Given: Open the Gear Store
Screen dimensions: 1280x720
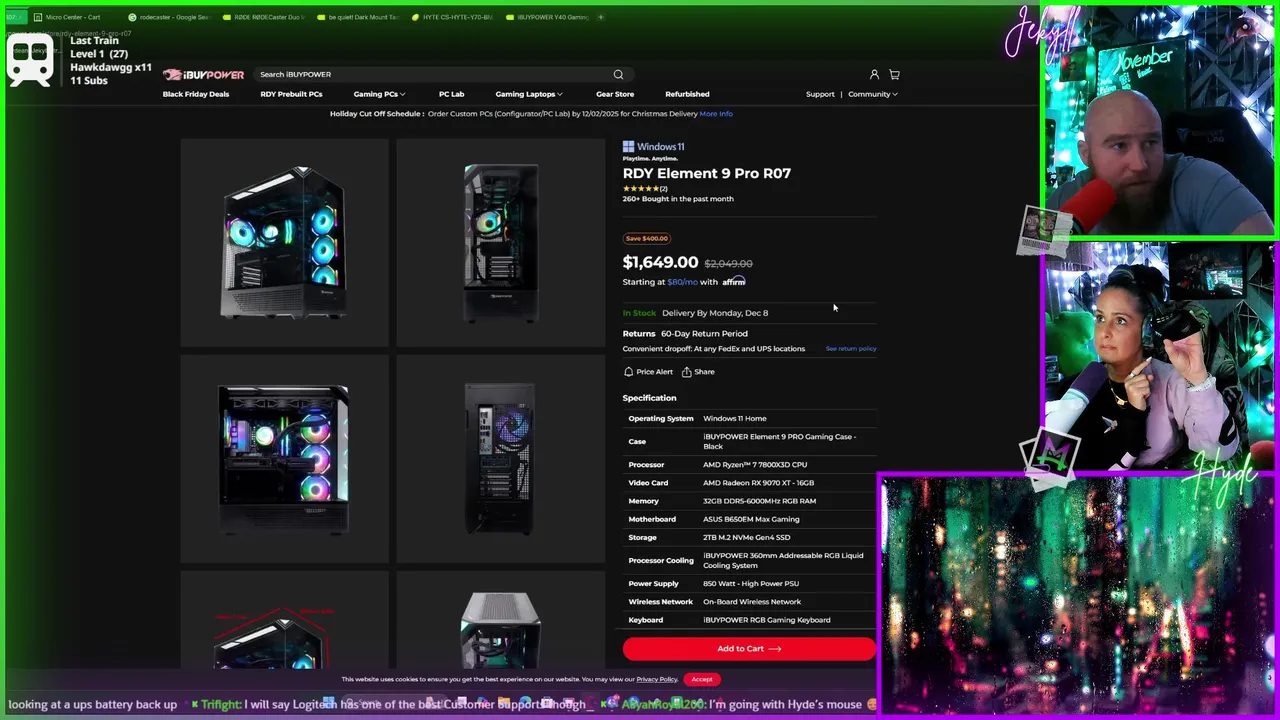Looking at the screenshot, I should (x=615, y=94).
